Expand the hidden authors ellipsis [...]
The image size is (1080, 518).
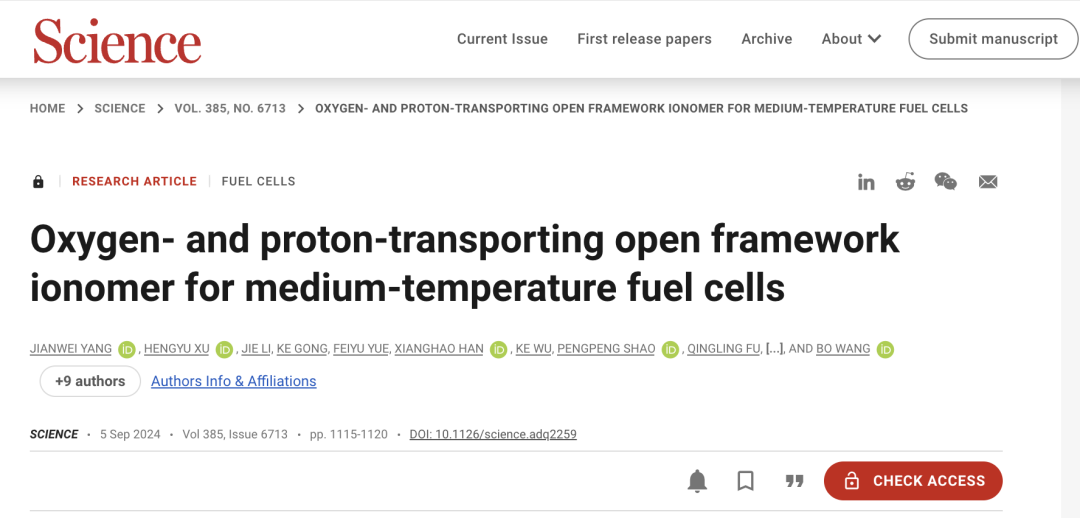pos(775,349)
